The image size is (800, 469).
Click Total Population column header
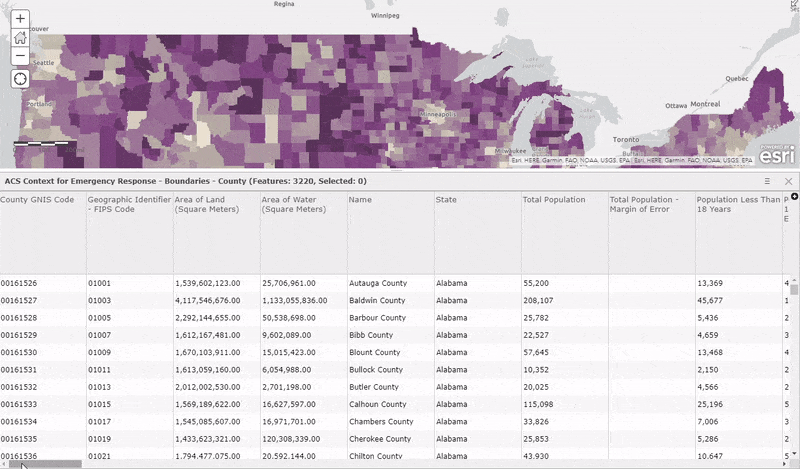point(554,200)
